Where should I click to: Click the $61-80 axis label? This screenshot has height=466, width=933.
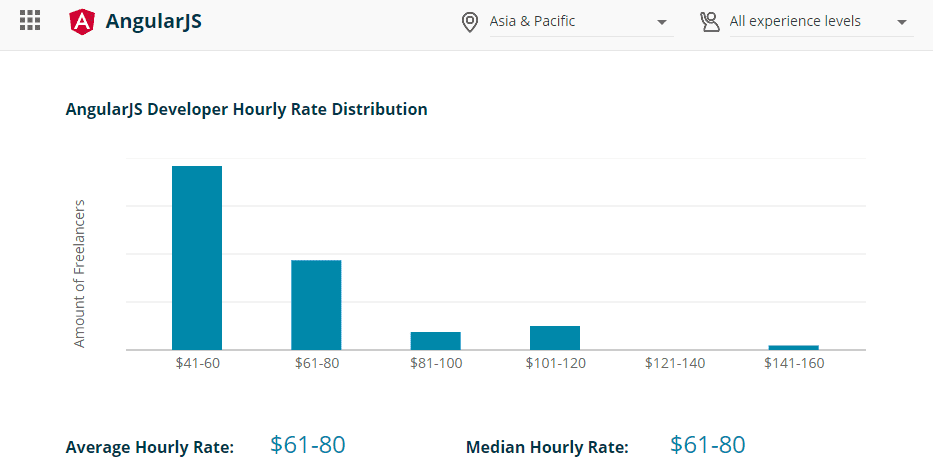click(x=317, y=363)
